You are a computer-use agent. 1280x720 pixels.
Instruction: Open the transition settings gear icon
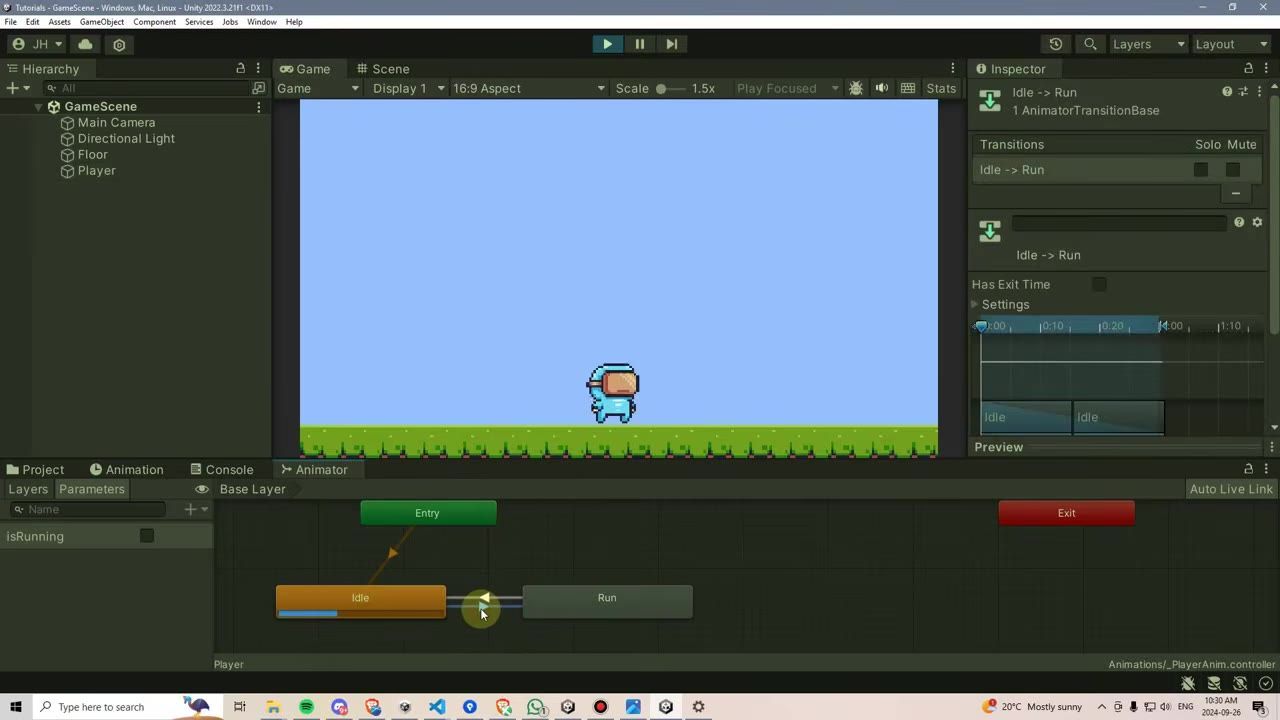click(x=1258, y=222)
